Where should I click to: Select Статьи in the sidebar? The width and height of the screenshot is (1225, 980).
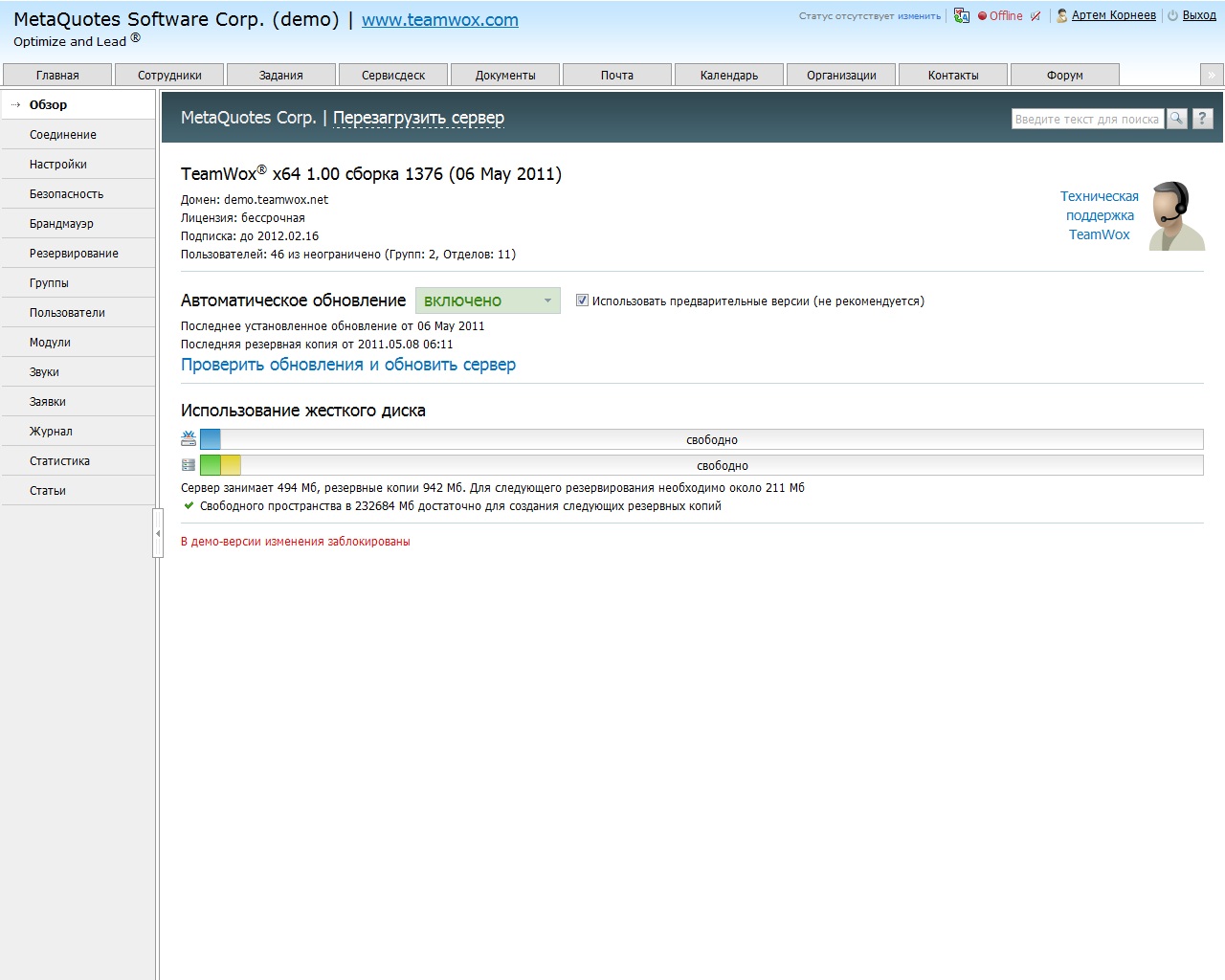click(x=78, y=491)
